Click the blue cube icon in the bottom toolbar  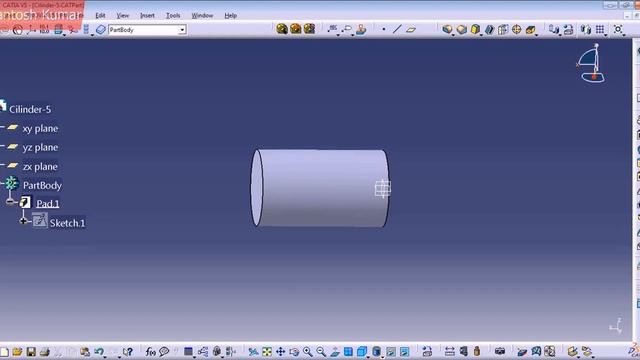click(362, 351)
